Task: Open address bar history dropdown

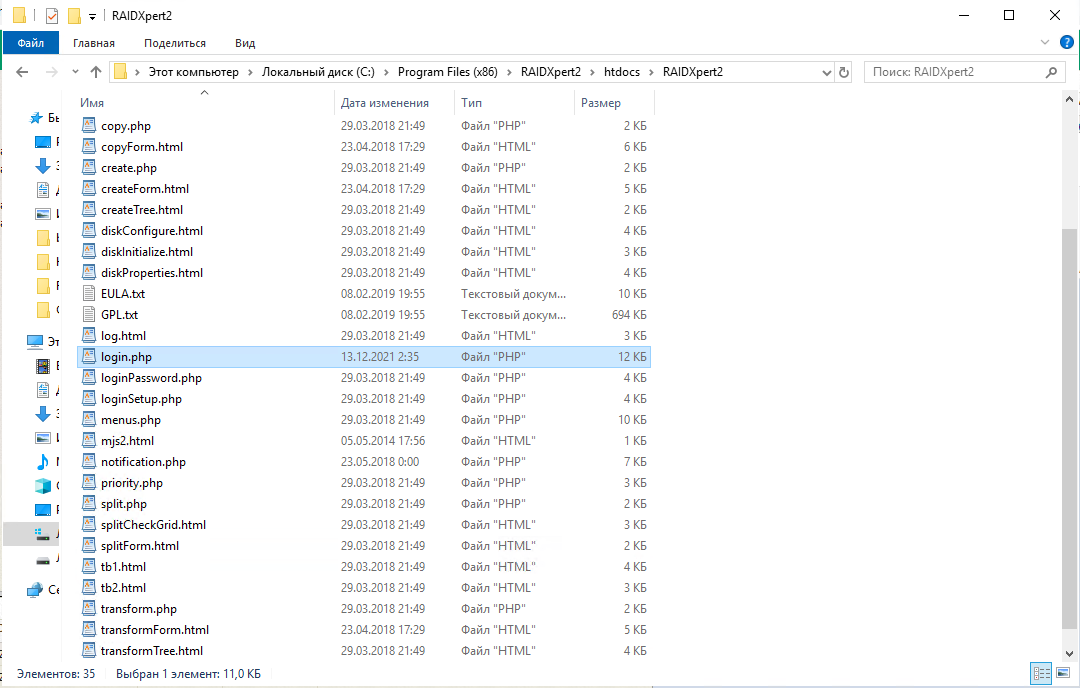Action: click(827, 72)
